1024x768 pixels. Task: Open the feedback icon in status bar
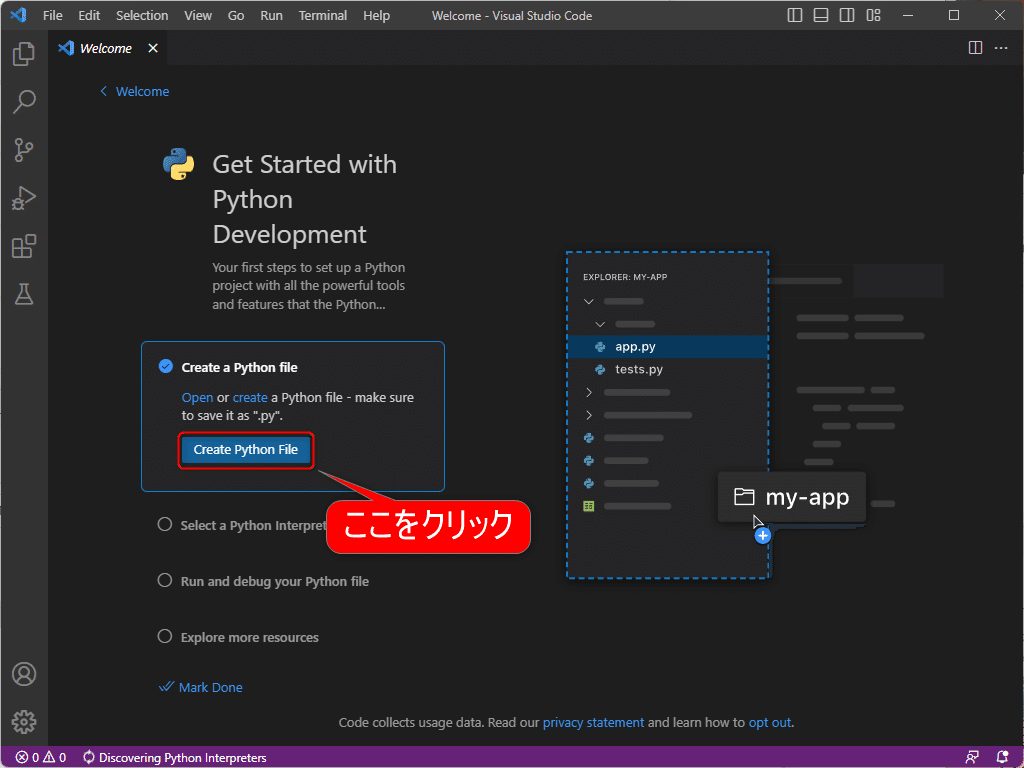click(972, 758)
